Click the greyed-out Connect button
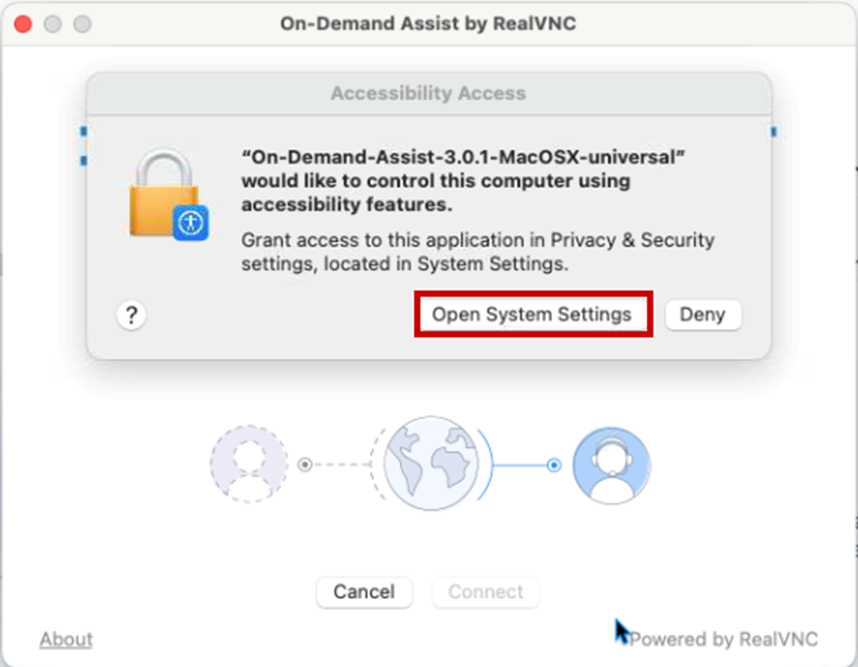 tap(485, 591)
